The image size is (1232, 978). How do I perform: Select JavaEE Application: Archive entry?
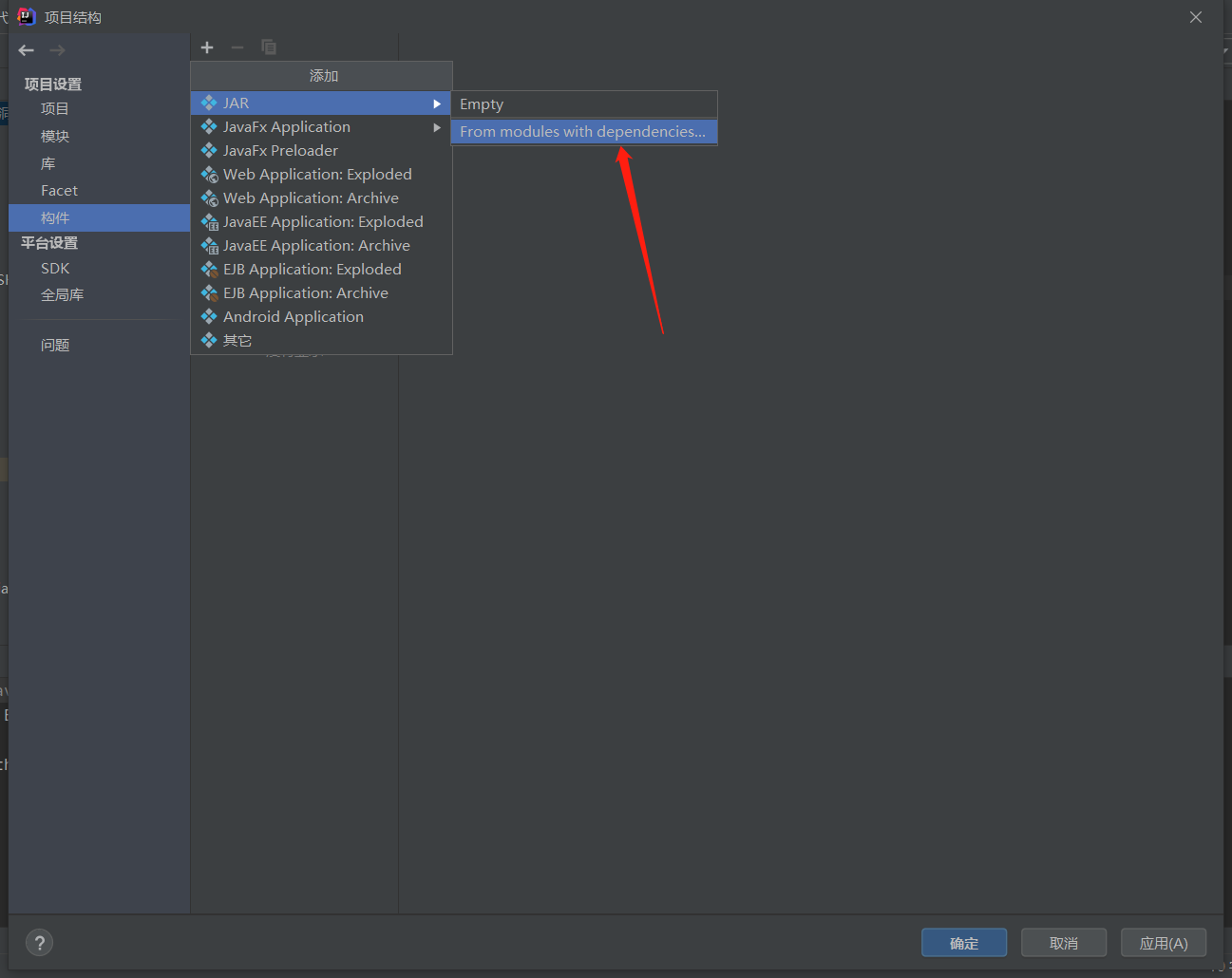[321, 245]
